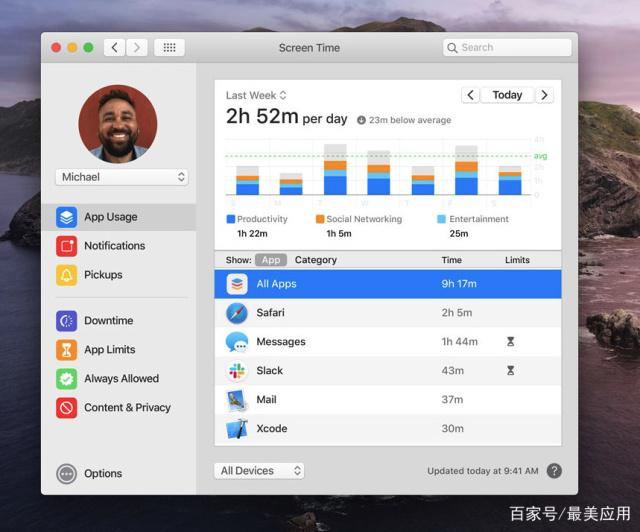Click in the Search field
Viewport: 640px width, 532px height.
(x=507, y=48)
